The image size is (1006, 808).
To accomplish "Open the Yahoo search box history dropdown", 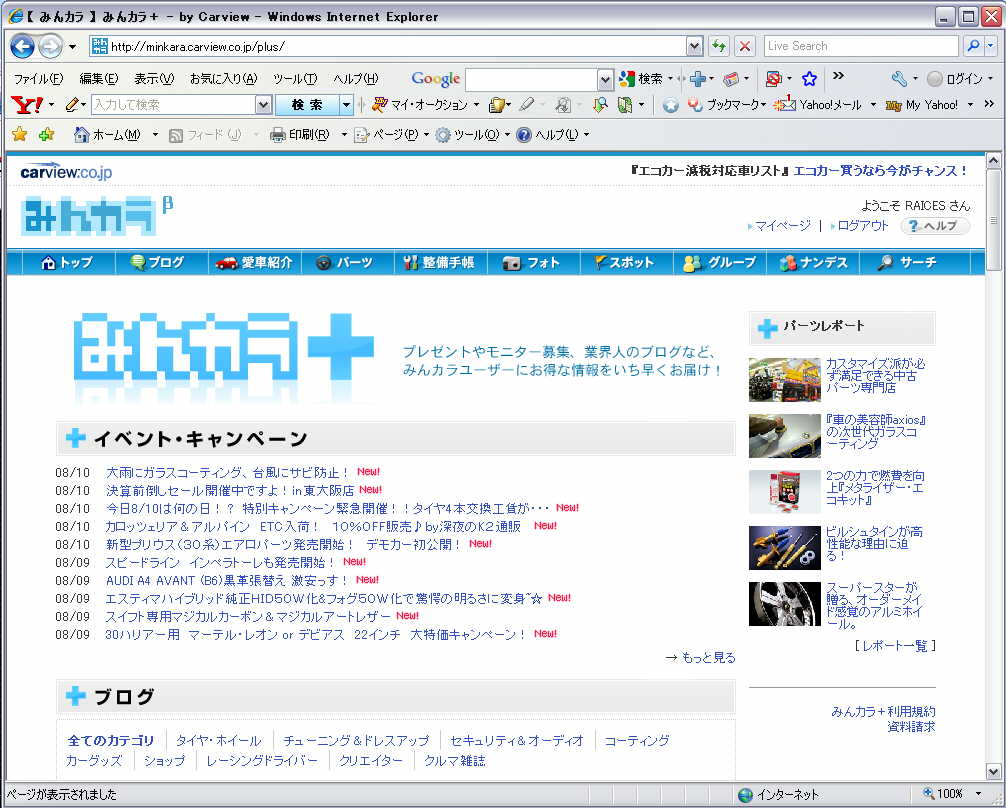I will [263, 105].
